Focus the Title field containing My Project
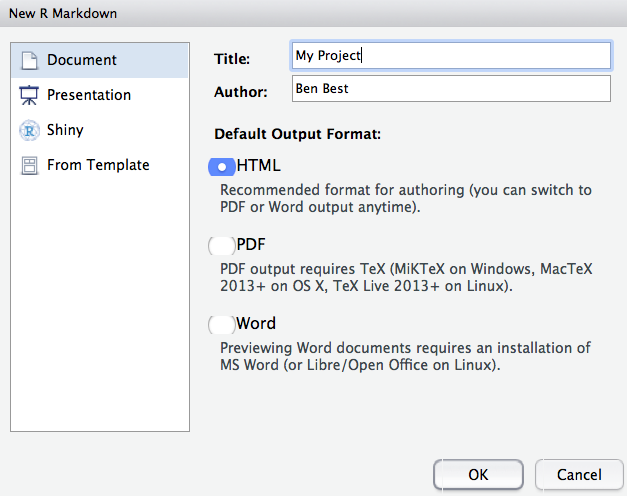Screen dimensions: 627x496 tap(450, 56)
